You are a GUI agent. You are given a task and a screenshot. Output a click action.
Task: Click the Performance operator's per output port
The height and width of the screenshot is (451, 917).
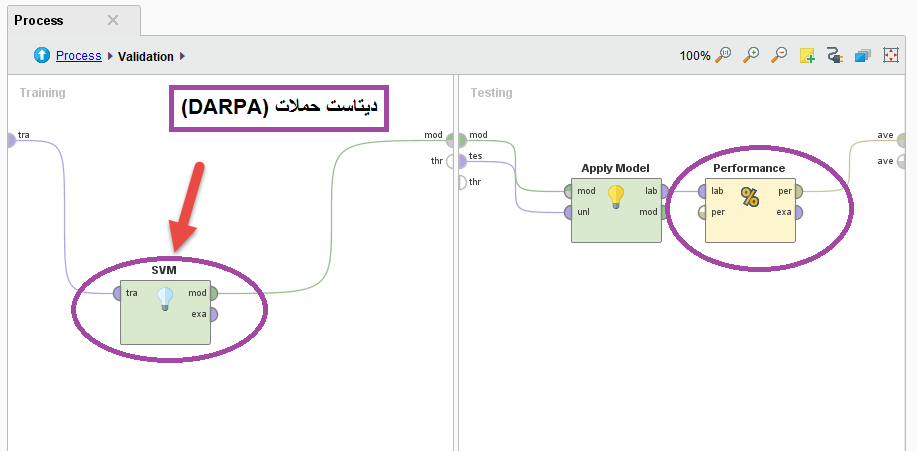pos(798,191)
